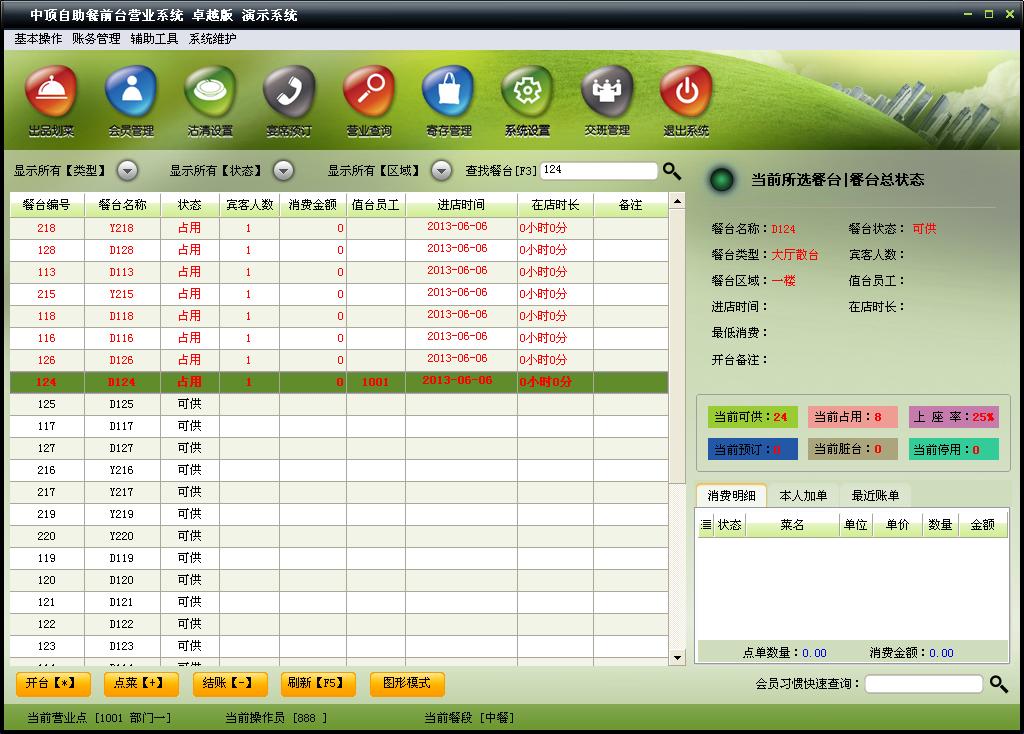Open the 出品划菜 dish icon
The height and width of the screenshot is (734, 1024).
[51, 92]
